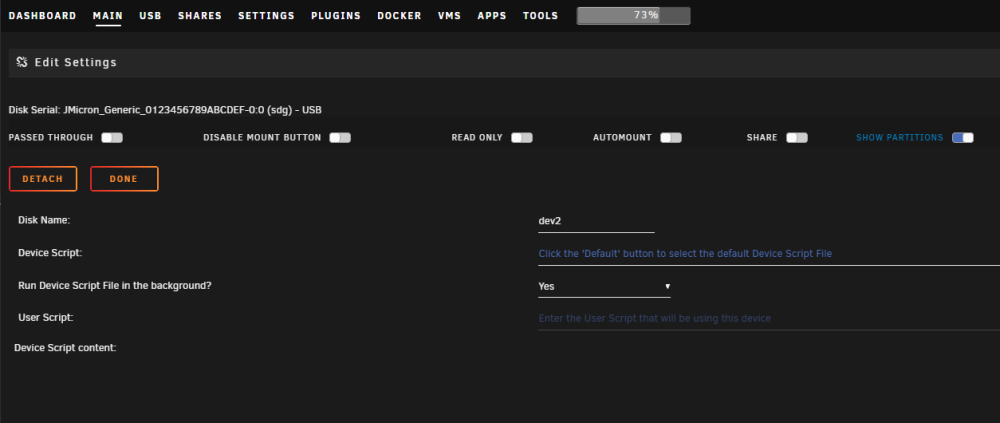Click the Disk Serial JMicron_Generic text

pyautogui.click(x=165, y=110)
